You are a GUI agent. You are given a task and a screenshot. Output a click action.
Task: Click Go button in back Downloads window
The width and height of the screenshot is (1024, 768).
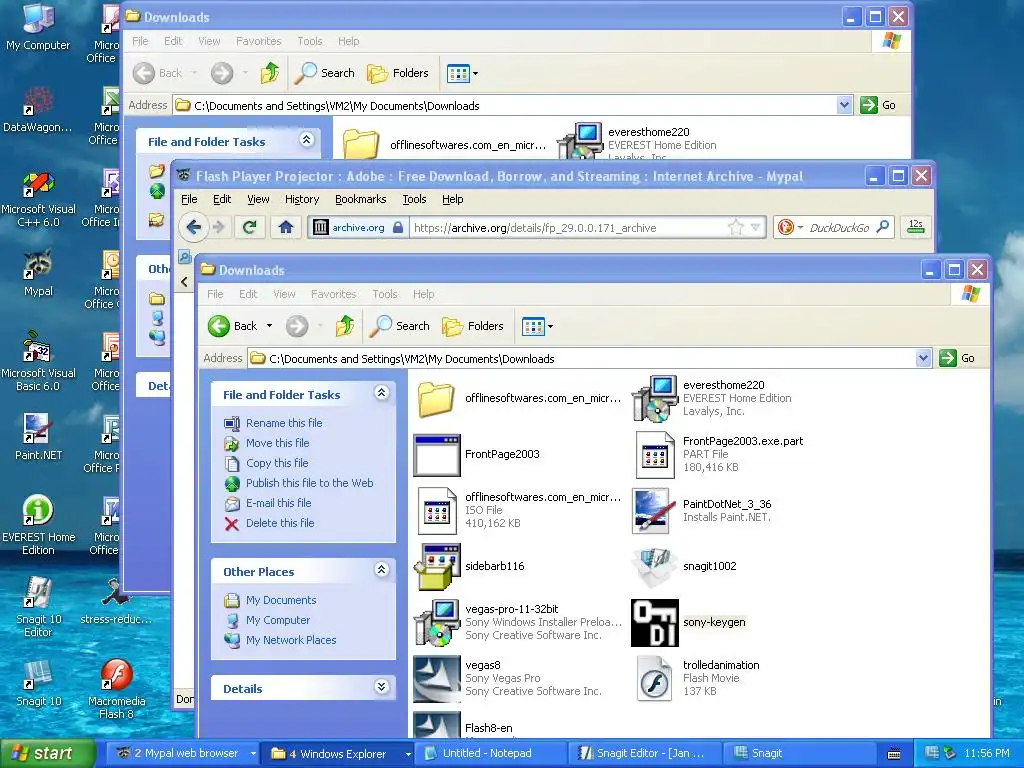click(x=878, y=105)
